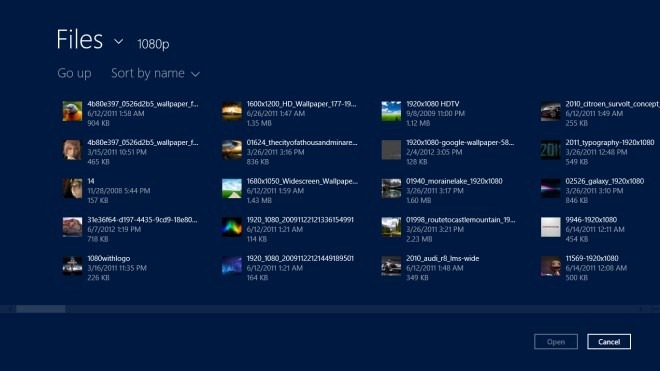
Task: Click the right scroll arrow of scrollbar
Action: point(641,309)
